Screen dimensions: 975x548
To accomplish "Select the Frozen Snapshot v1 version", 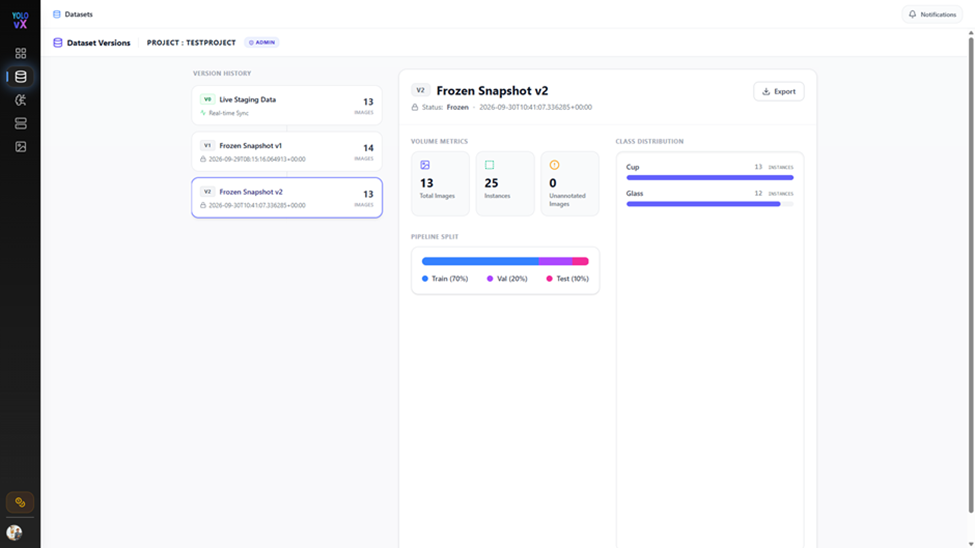I will pyautogui.click(x=287, y=152).
